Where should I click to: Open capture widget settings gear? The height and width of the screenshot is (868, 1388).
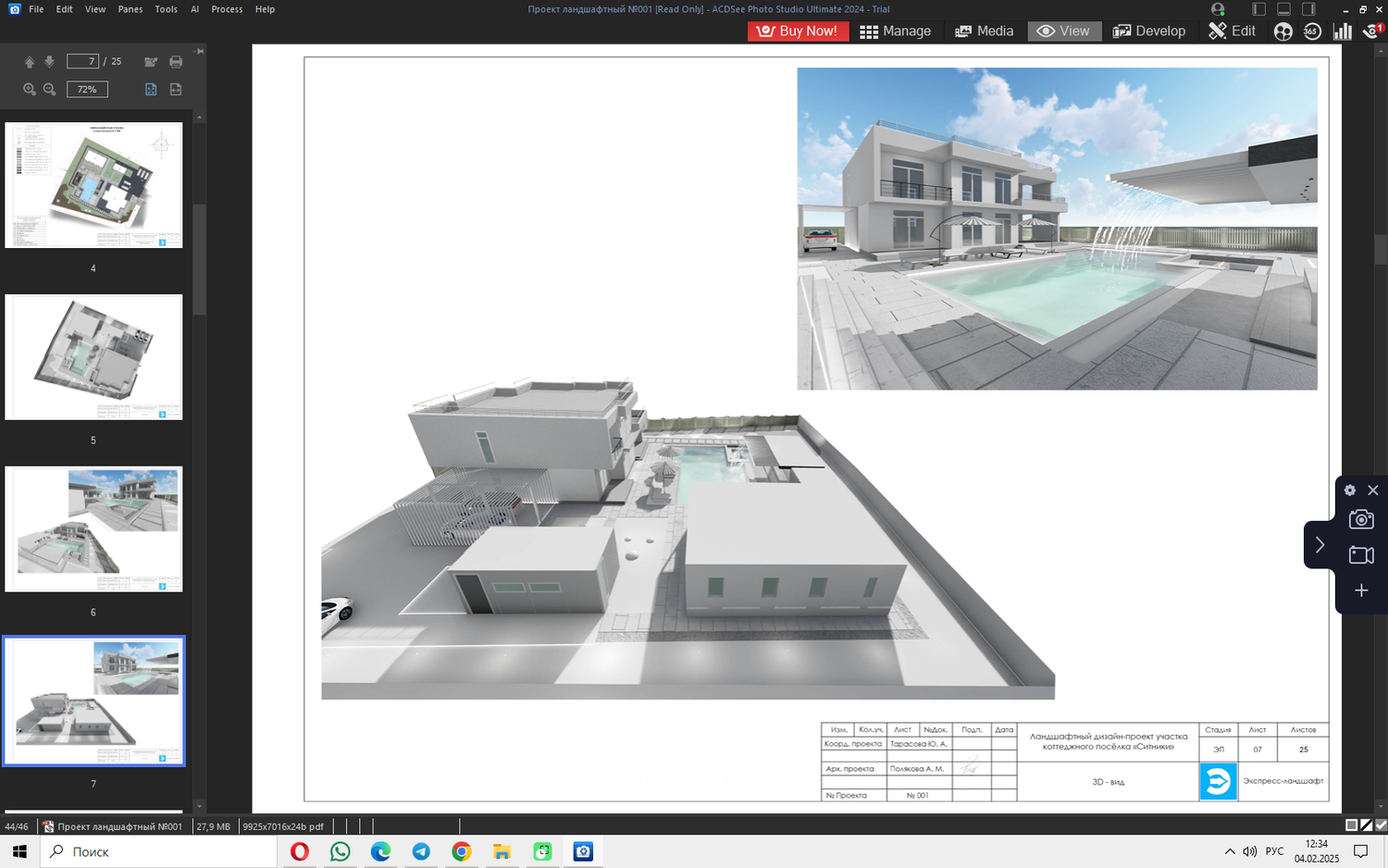point(1350,490)
